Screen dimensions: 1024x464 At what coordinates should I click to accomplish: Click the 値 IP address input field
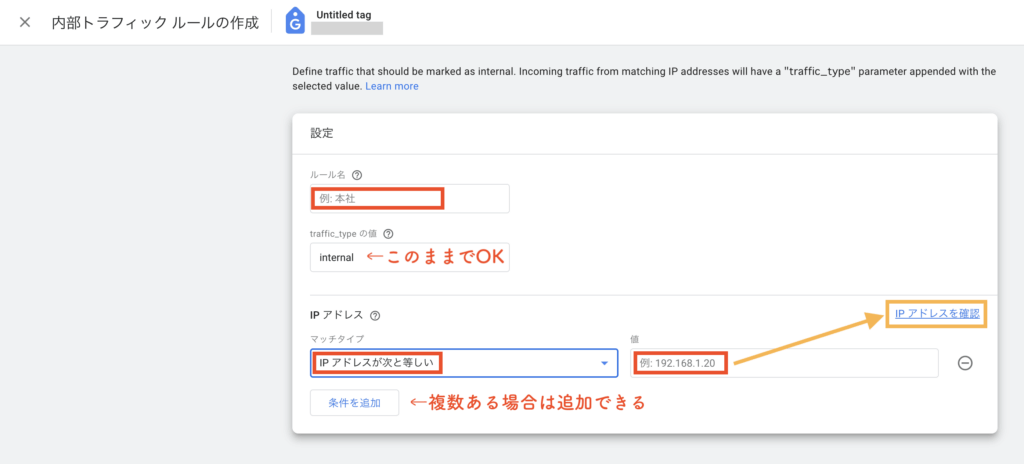(x=785, y=363)
